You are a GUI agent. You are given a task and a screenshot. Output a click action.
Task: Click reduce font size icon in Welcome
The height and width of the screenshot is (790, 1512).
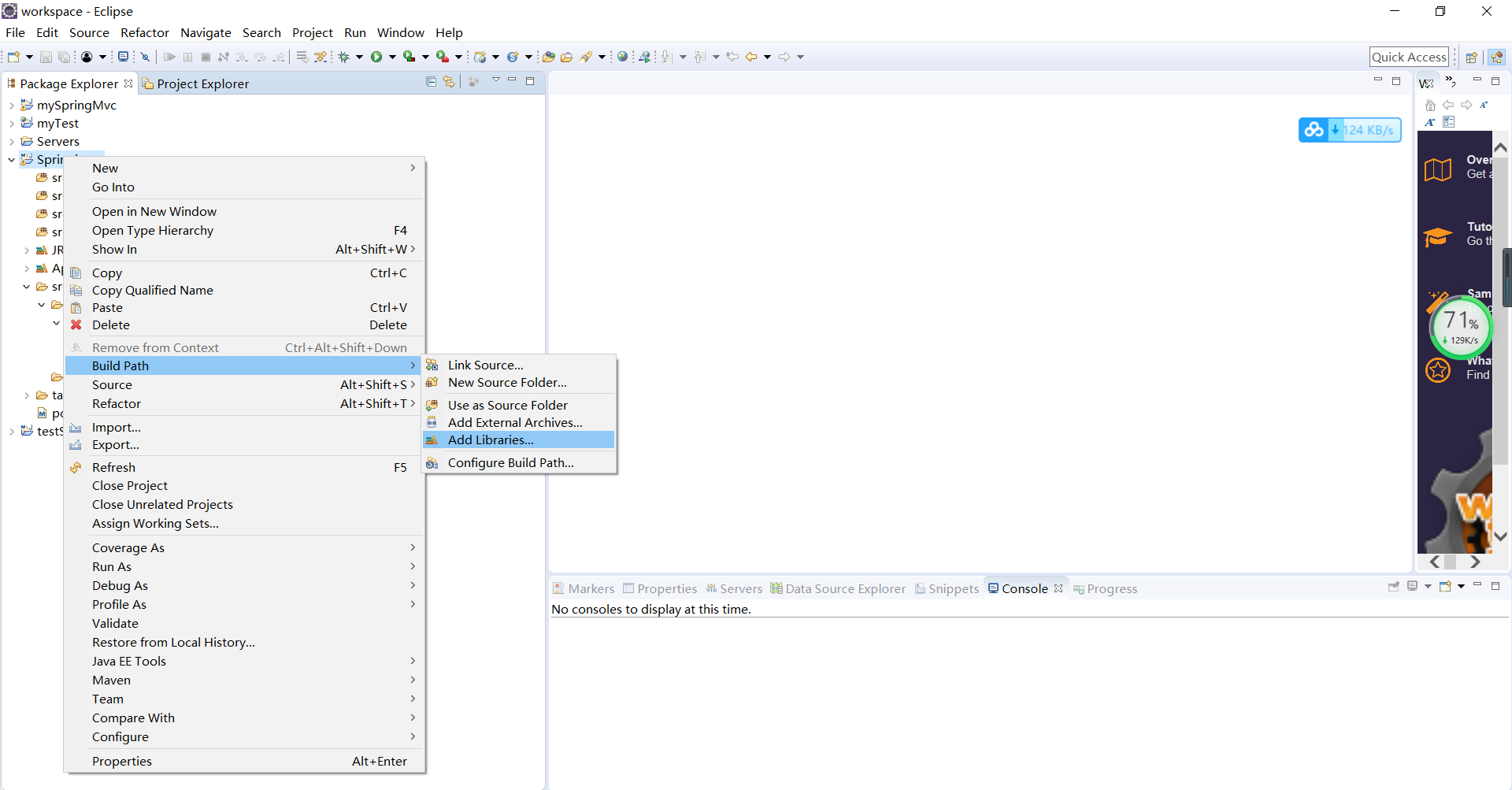coord(1484,105)
